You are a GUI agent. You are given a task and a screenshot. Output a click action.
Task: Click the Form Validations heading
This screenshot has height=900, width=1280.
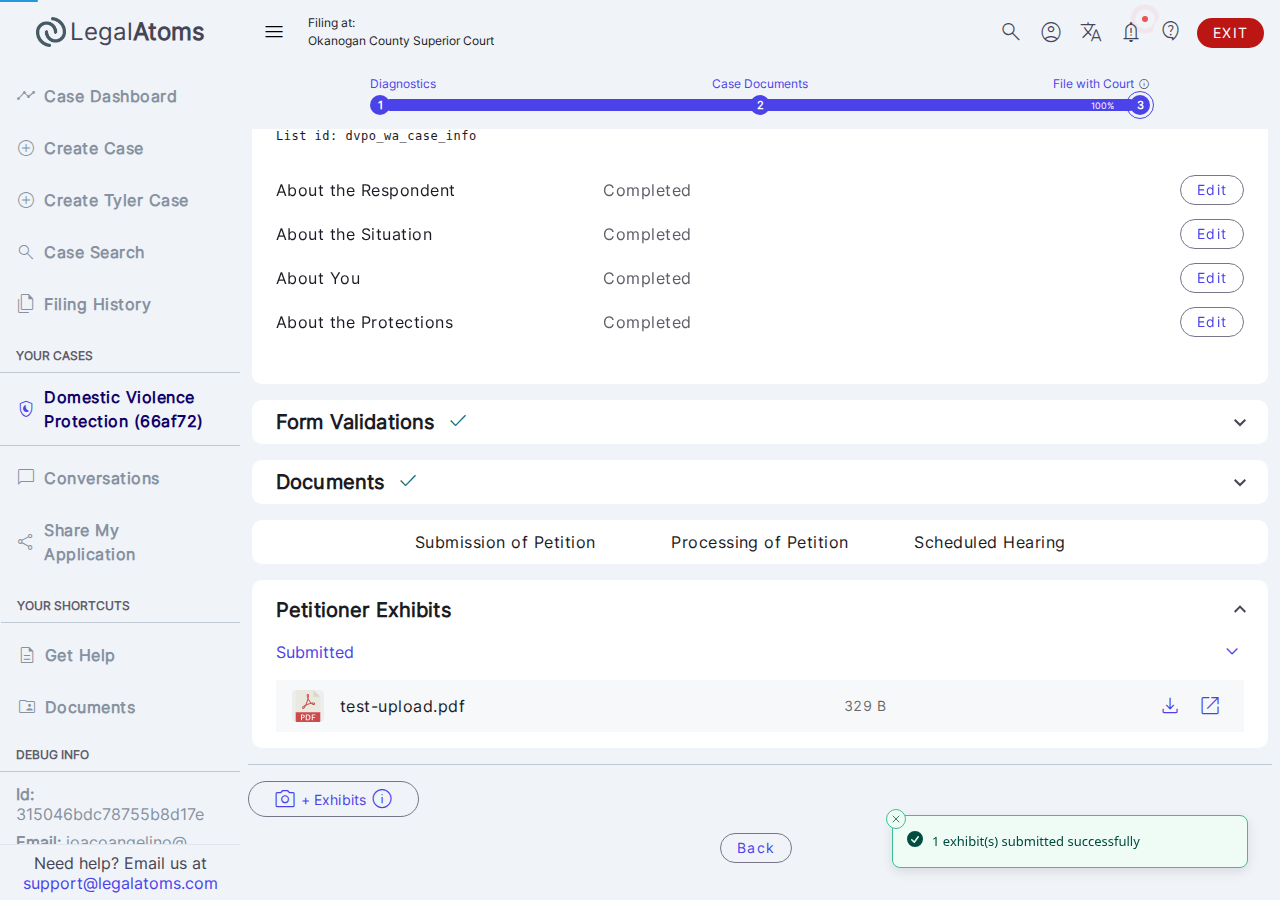click(355, 422)
